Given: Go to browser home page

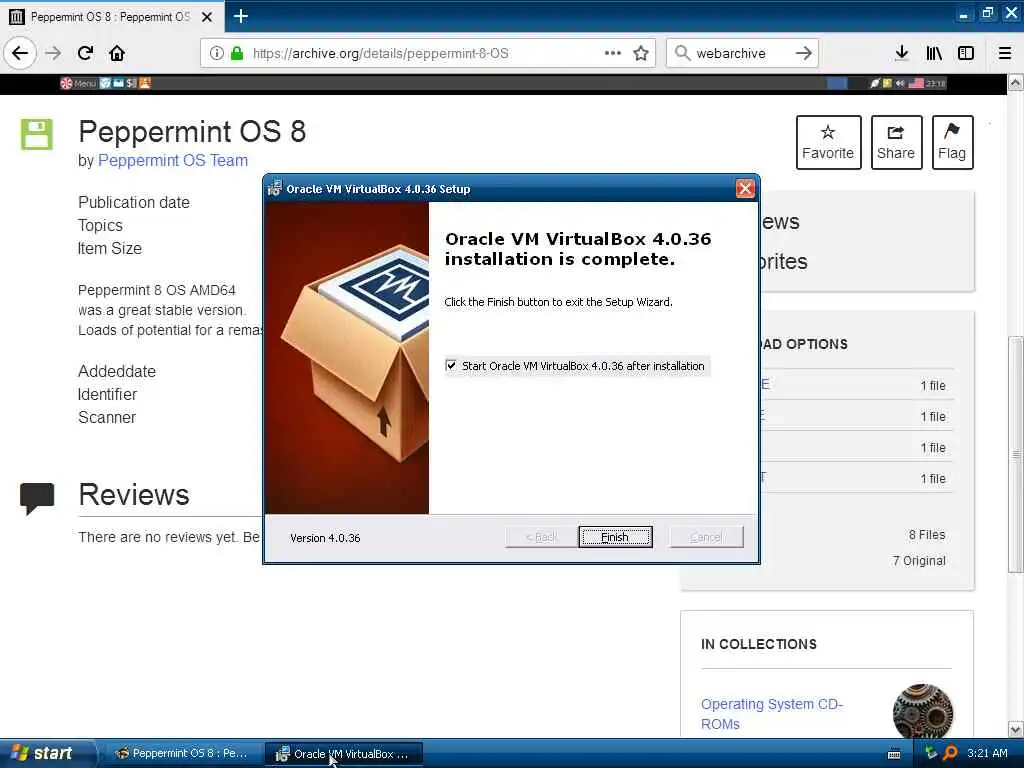Looking at the screenshot, I should coord(117,53).
